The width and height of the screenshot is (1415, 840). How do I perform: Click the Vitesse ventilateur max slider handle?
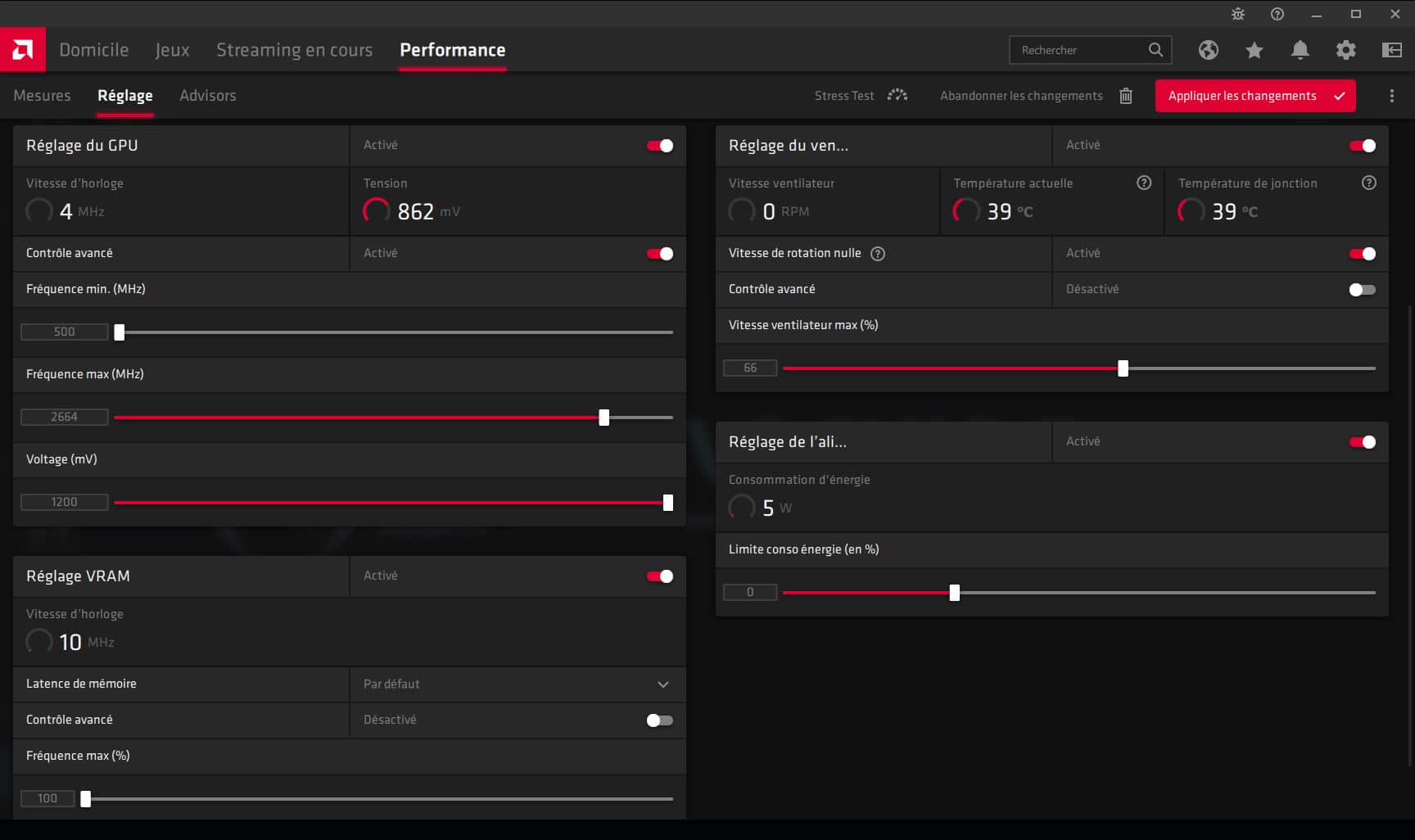tap(1123, 368)
